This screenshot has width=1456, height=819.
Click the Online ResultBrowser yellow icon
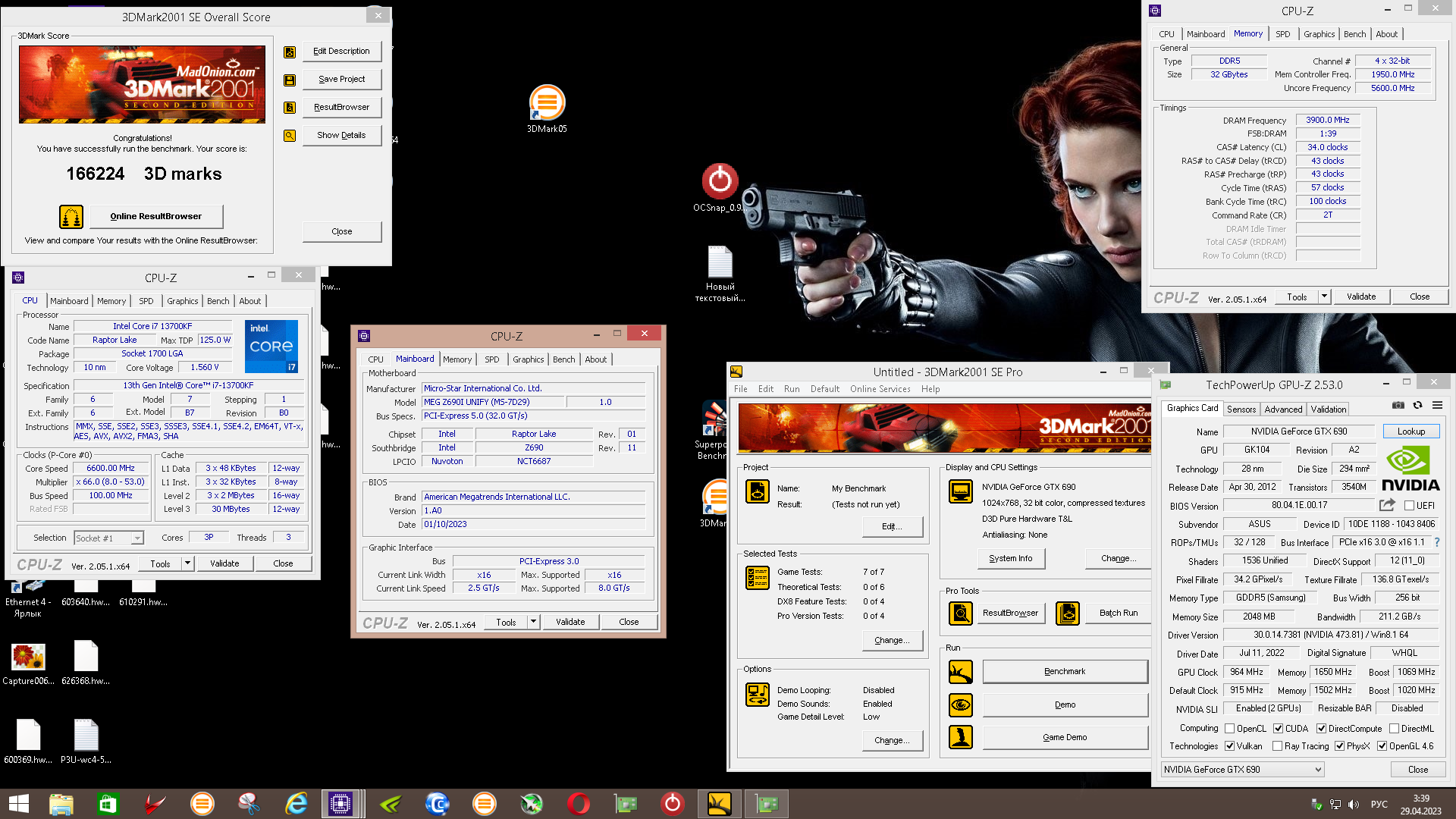(71, 217)
